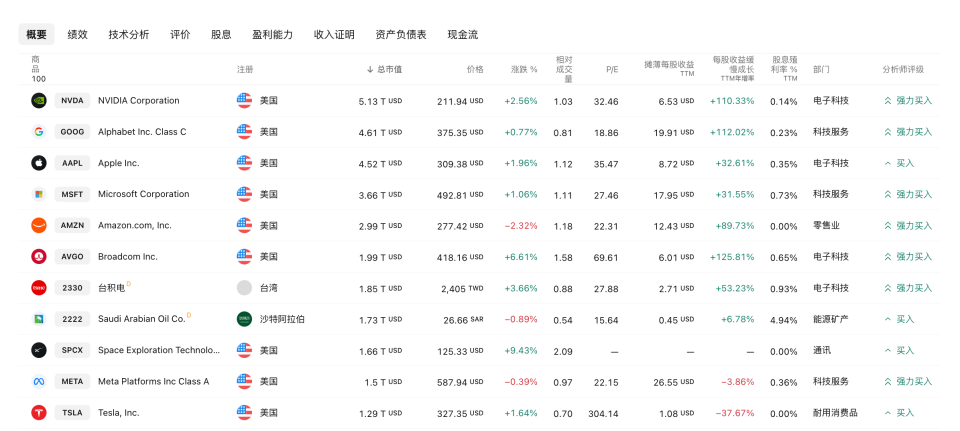The width and height of the screenshot is (960, 431).
Task: Click the Taiwan placeholder flag icon
Action: tap(244, 288)
